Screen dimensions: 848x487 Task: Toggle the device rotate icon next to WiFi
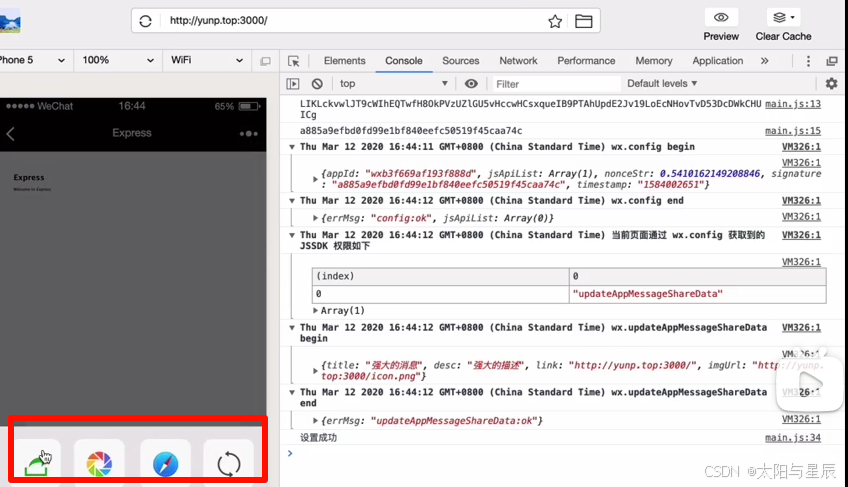click(265, 61)
